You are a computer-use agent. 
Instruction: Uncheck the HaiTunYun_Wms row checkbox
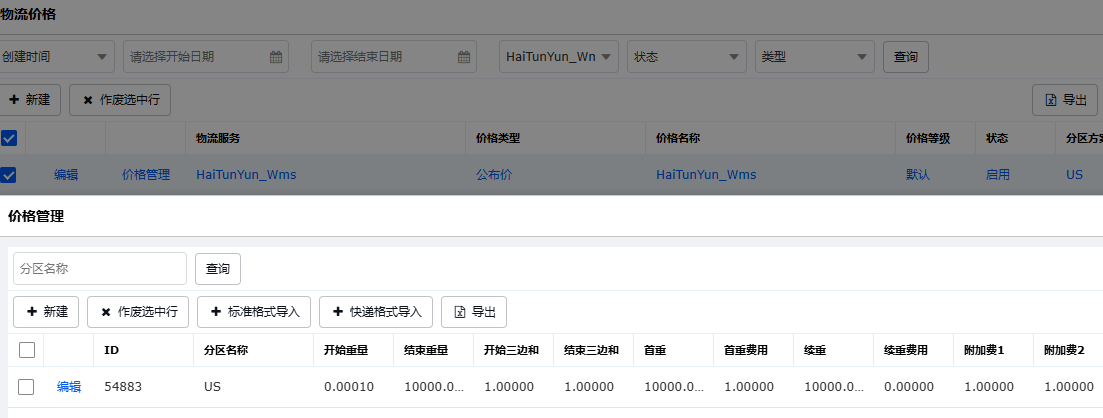[x=9, y=175]
